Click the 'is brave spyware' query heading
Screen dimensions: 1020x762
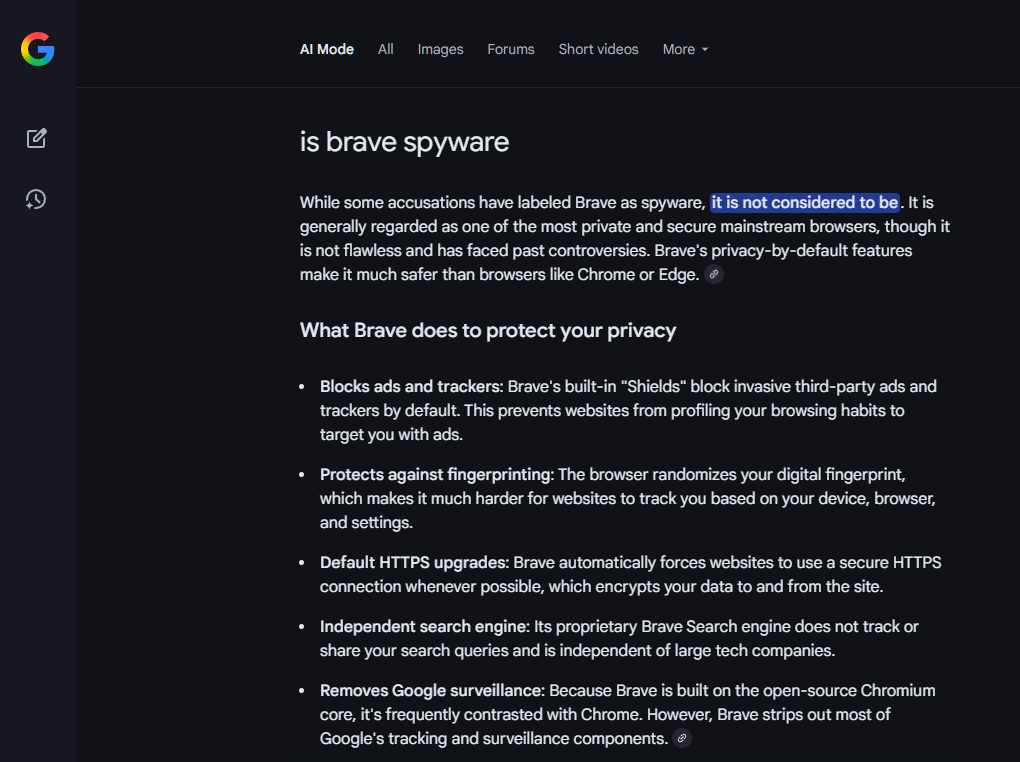point(404,142)
